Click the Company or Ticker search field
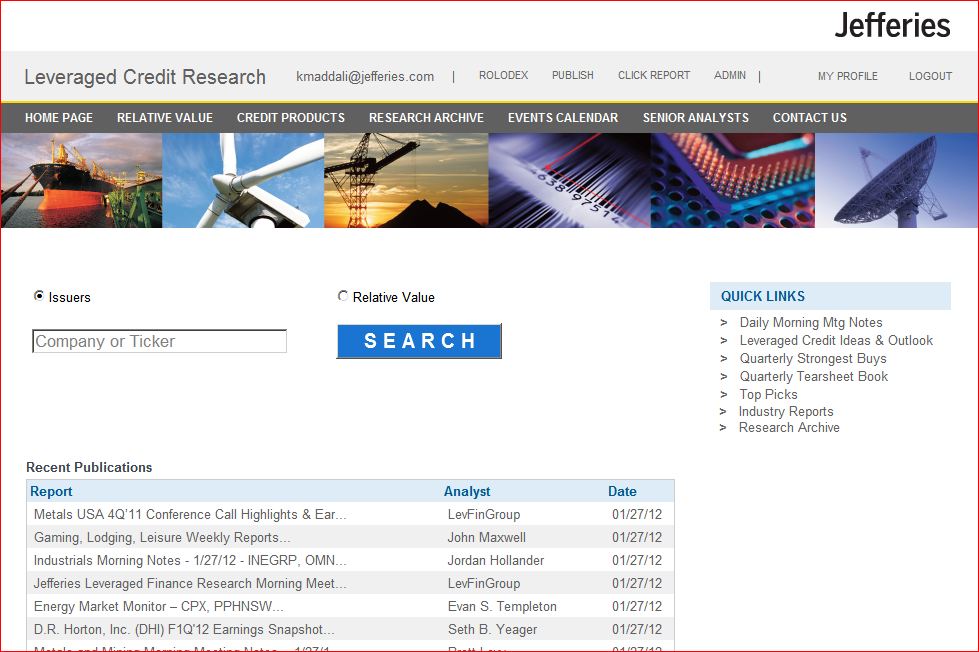This screenshot has width=979, height=652. tap(159, 341)
